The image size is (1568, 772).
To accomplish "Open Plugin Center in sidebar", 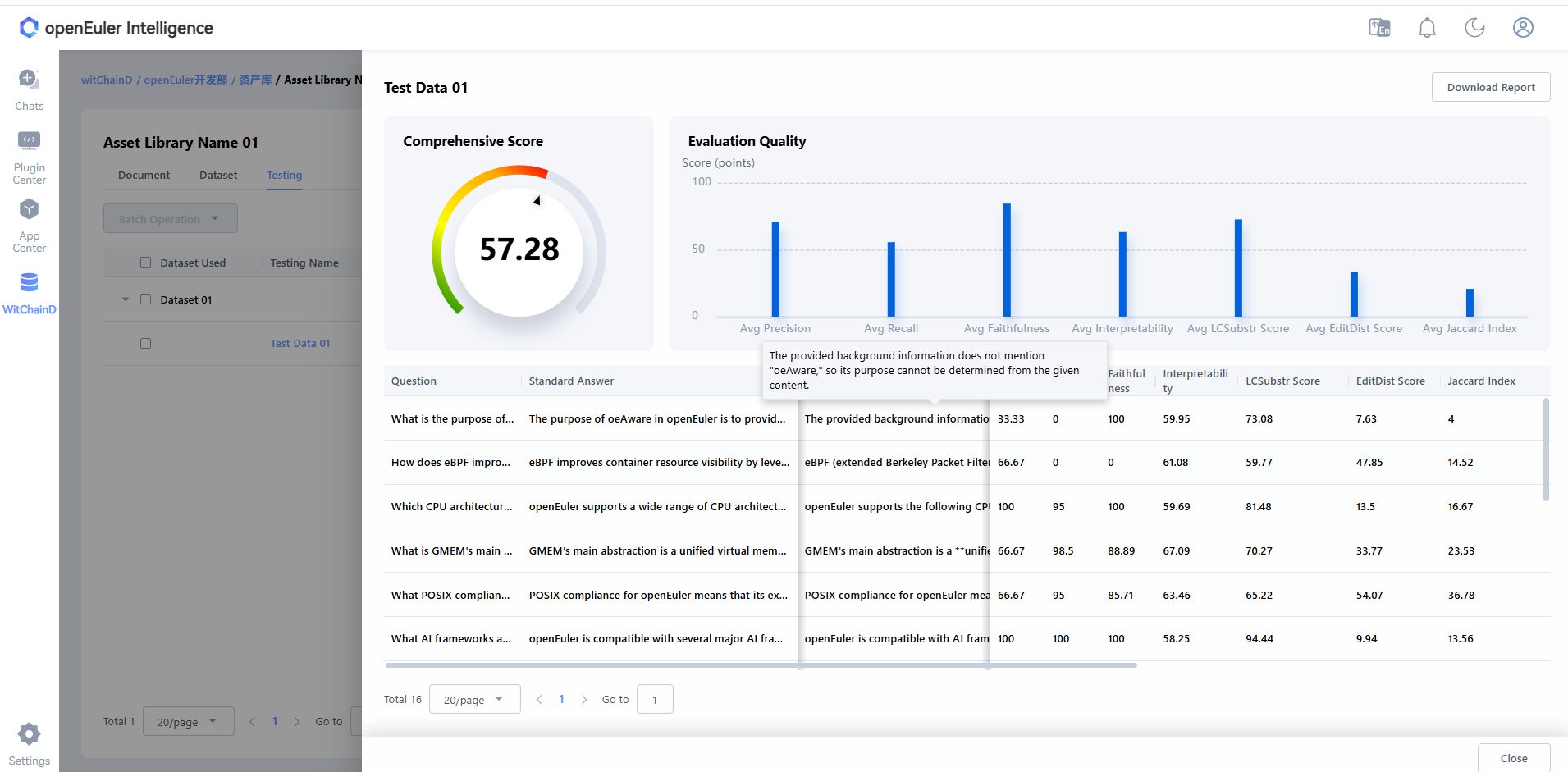I will (29, 158).
